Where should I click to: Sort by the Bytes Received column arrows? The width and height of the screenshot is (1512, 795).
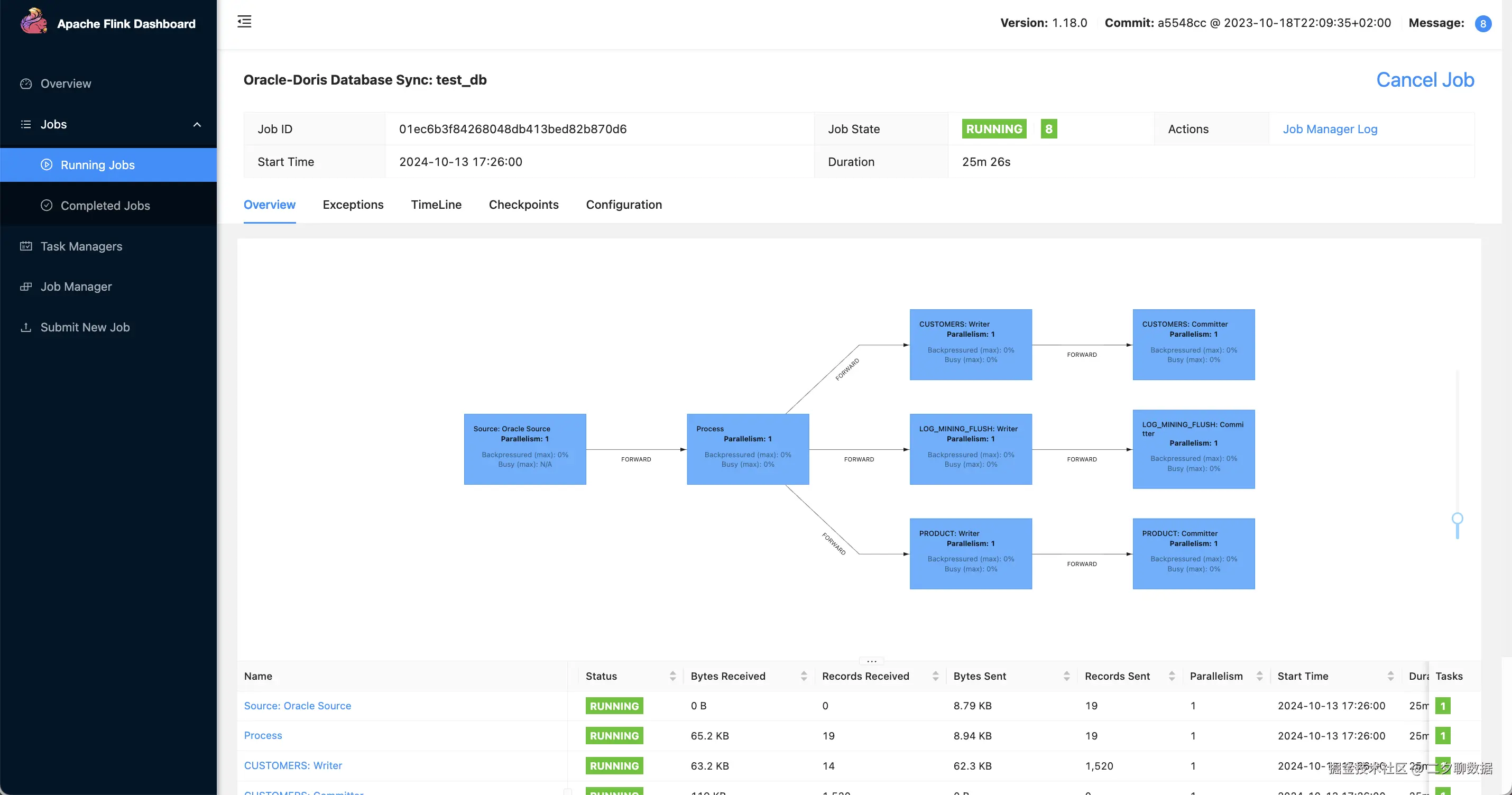(804, 676)
